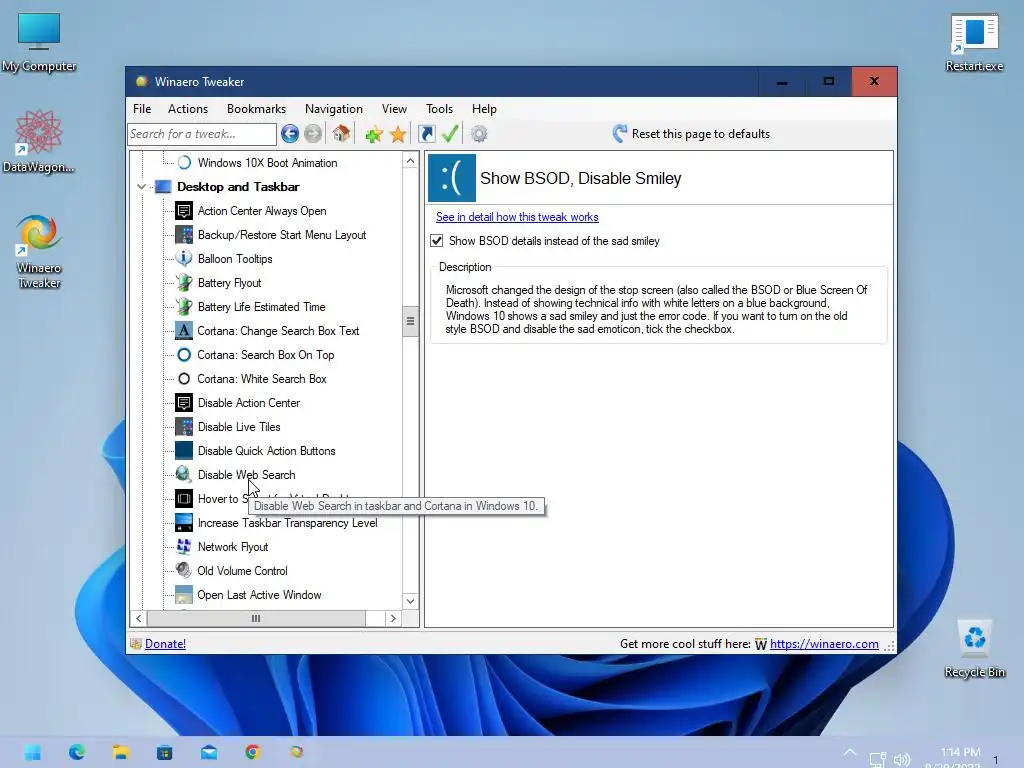Open the Tools menu
Image resolution: width=1024 pixels, height=768 pixels.
tap(440, 109)
